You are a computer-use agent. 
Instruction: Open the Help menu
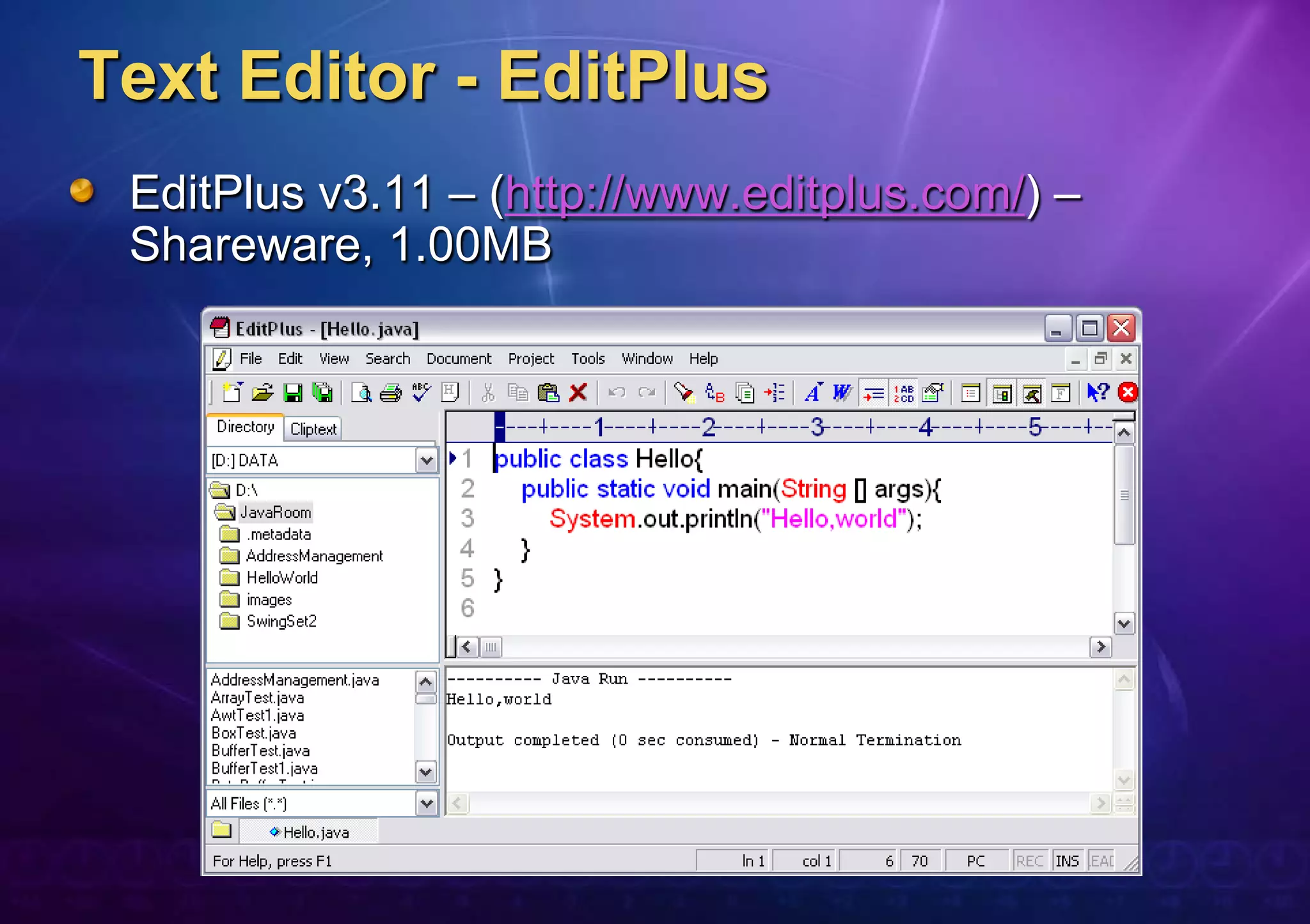703,359
